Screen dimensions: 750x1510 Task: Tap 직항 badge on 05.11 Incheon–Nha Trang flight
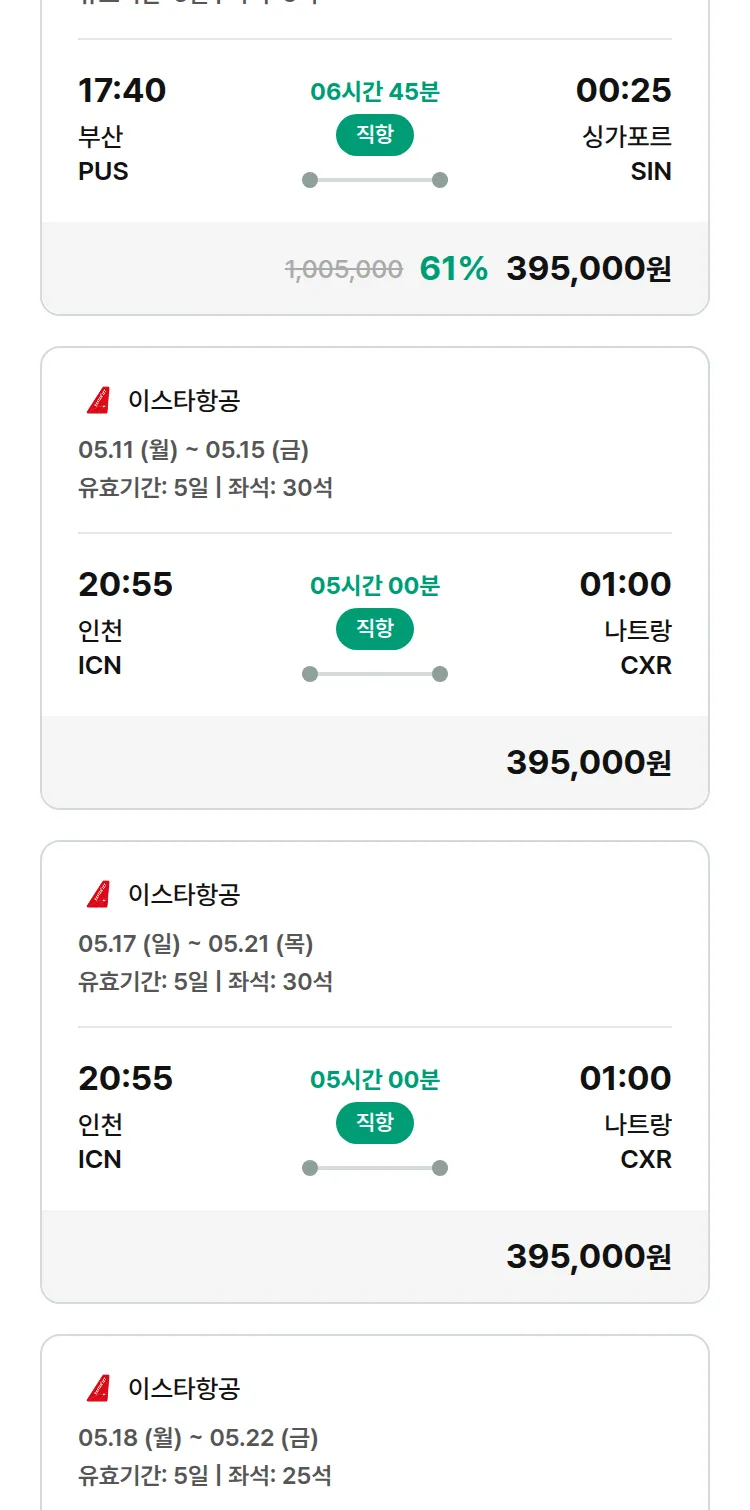coord(375,630)
